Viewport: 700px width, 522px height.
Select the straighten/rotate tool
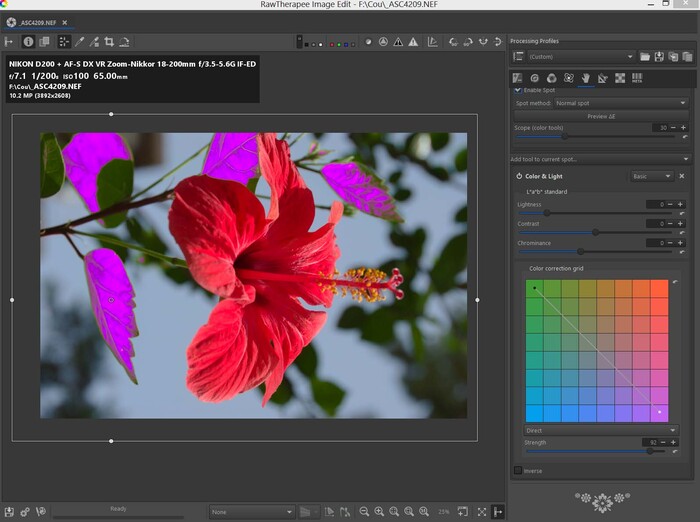pos(124,42)
